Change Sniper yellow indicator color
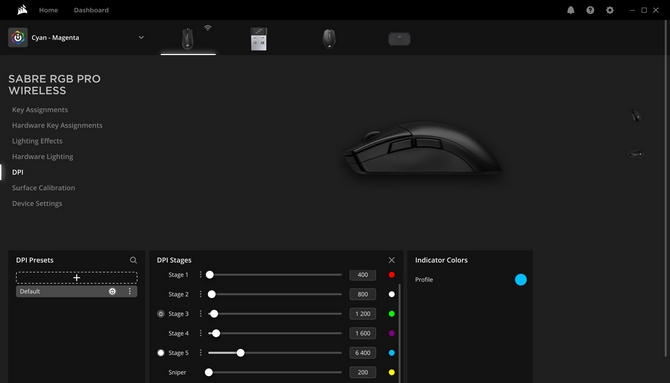670x383 pixels. (x=391, y=372)
